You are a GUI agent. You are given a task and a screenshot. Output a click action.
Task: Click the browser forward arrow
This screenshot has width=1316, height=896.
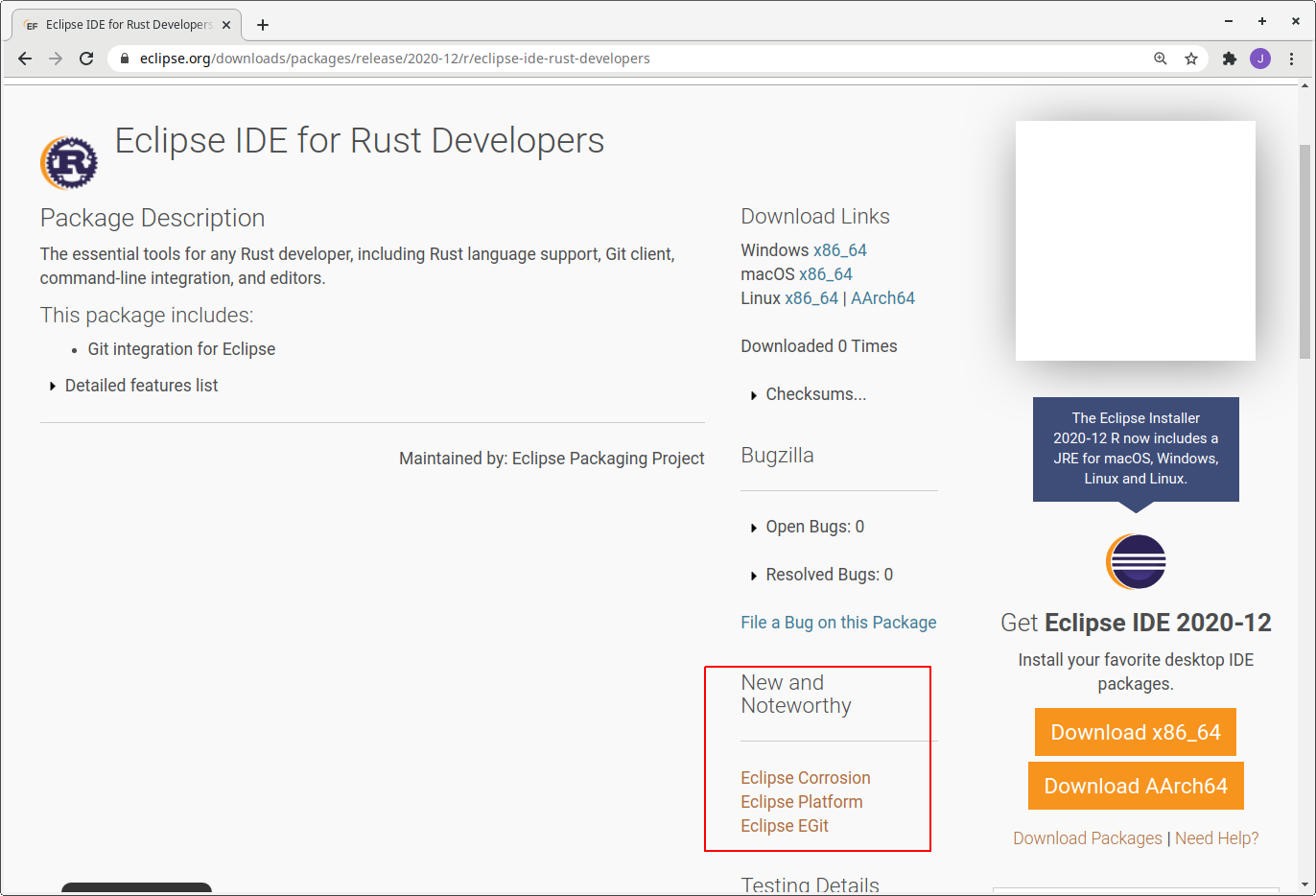pos(56,59)
